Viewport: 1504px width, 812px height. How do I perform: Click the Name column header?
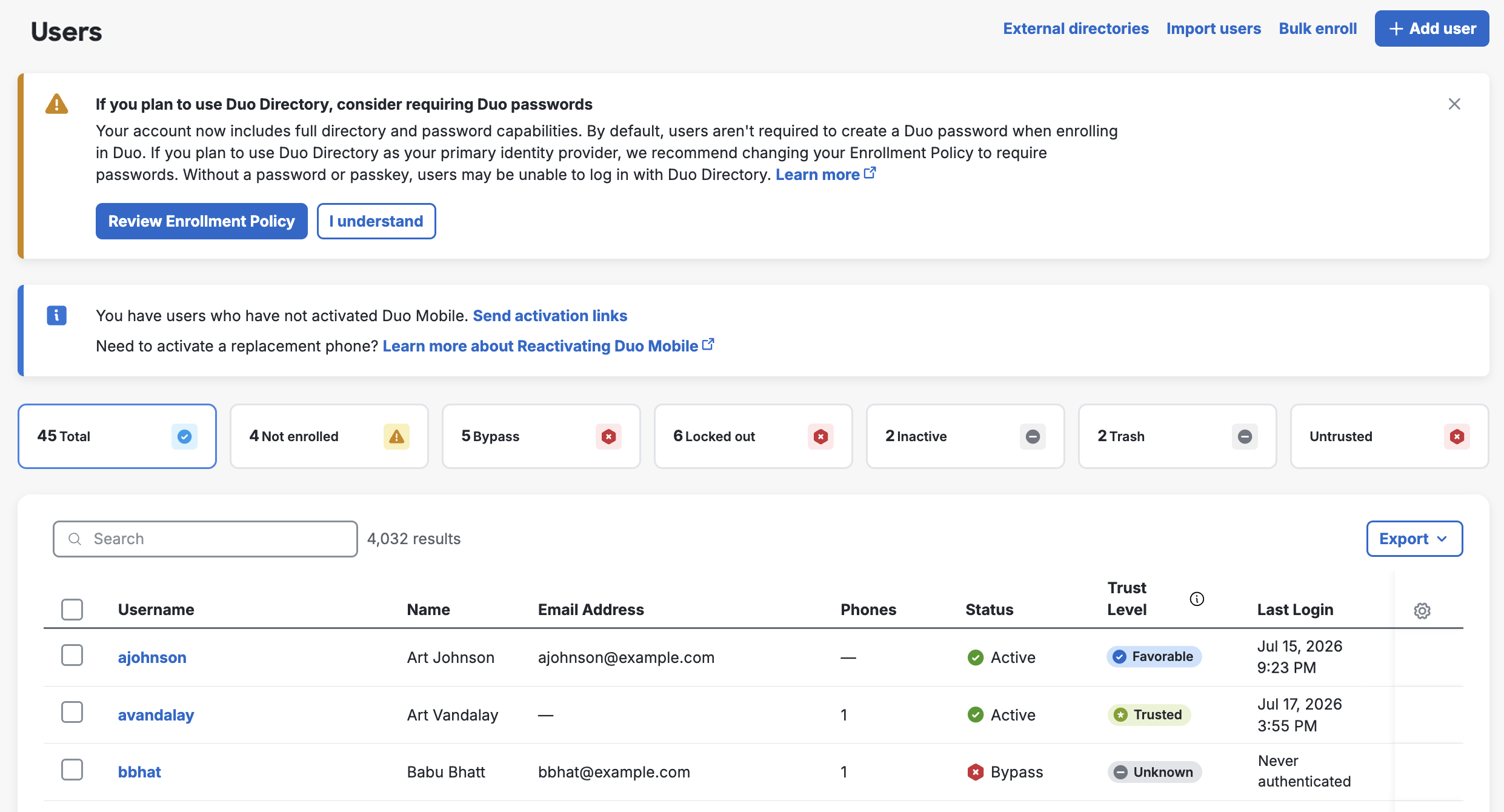pos(428,610)
